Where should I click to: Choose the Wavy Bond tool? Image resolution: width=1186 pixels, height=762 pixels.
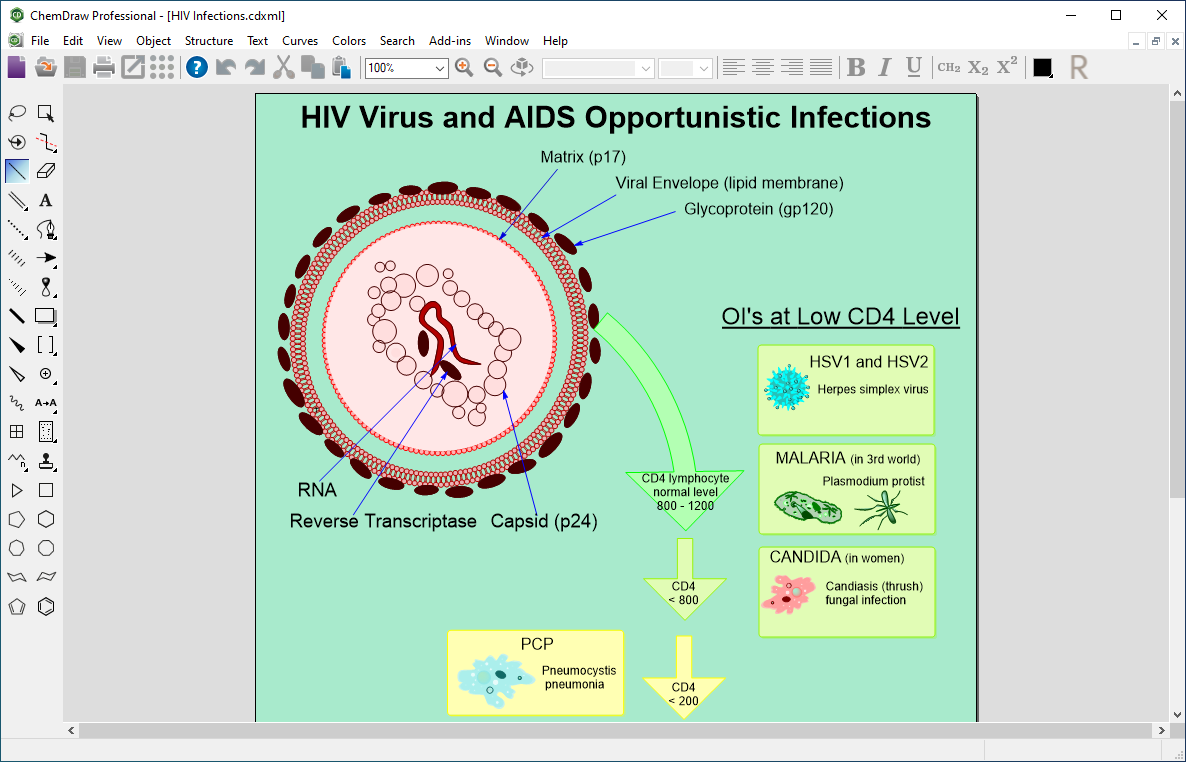pos(17,403)
